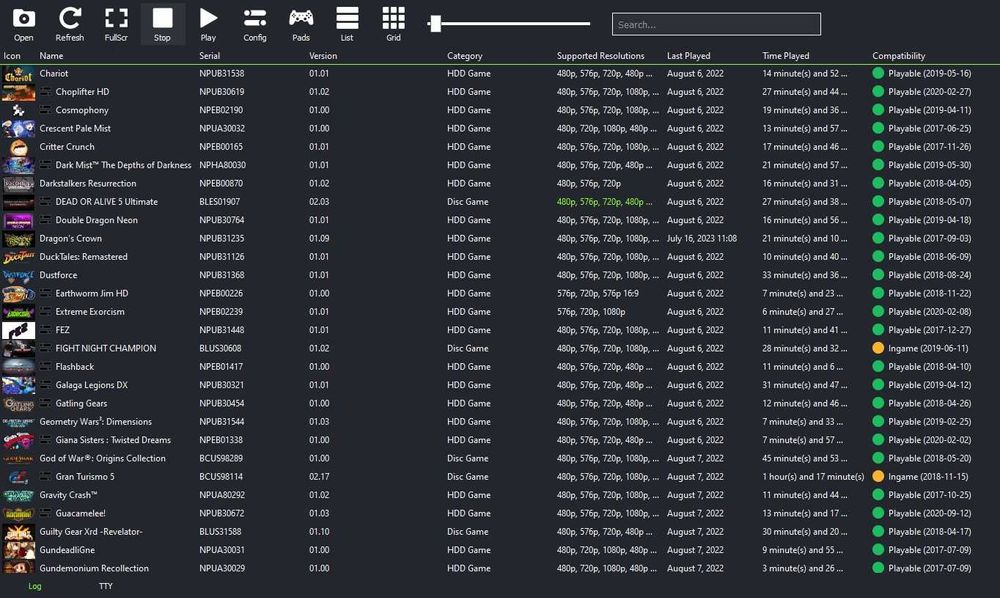Viewport: 1000px width, 598px height.
Task: Click the Icon column header
Action: 11,55
